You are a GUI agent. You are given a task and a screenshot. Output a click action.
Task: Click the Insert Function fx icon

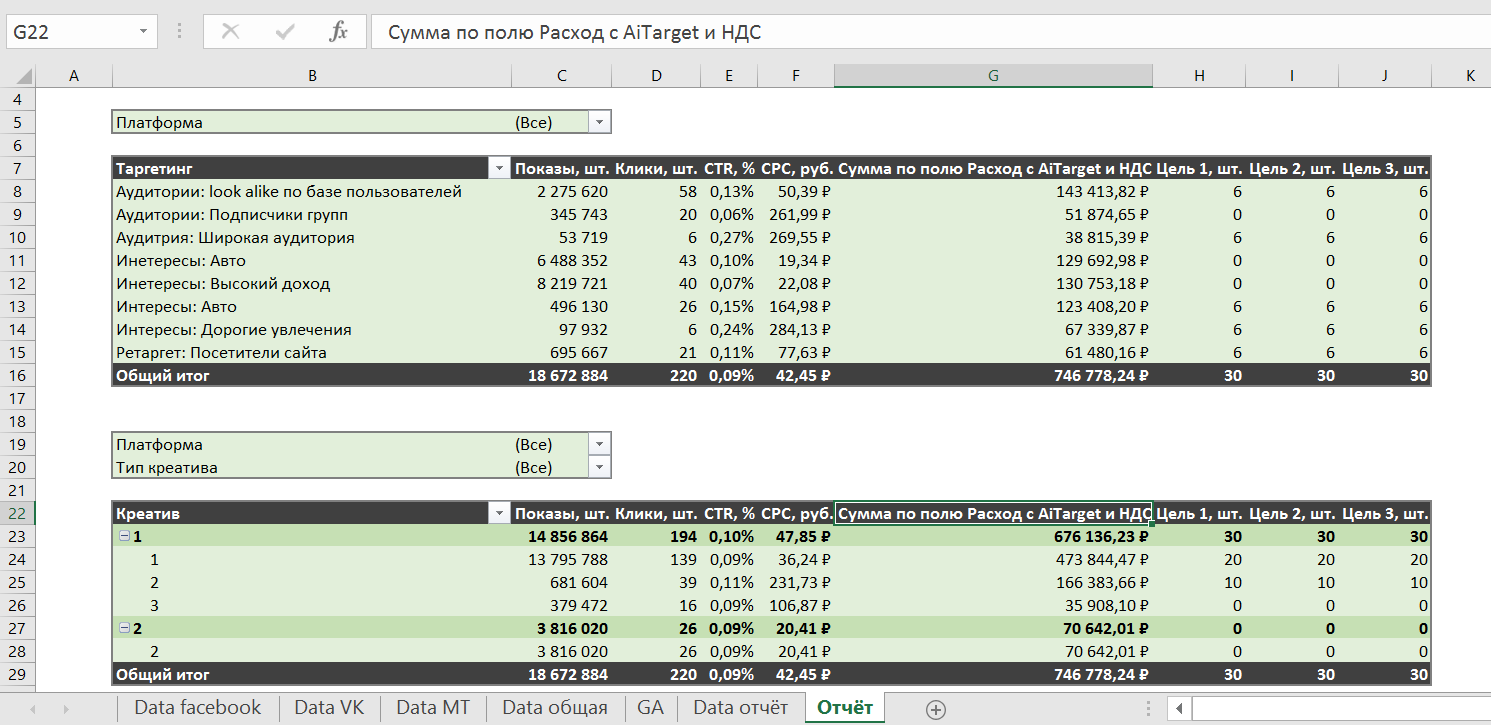coord(338,32)
